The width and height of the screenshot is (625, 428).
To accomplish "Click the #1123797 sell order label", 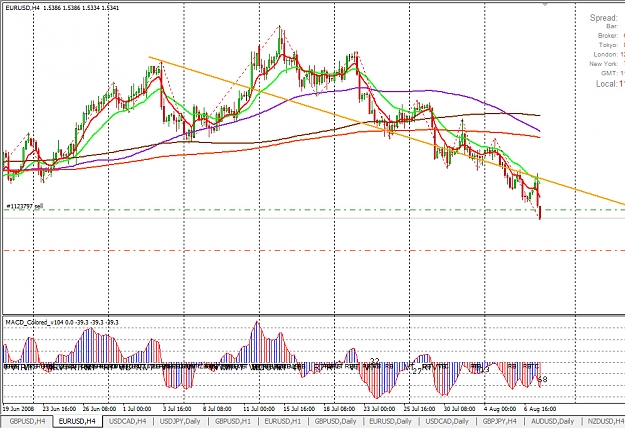I will pyautogui.click(x=25, y=206).
